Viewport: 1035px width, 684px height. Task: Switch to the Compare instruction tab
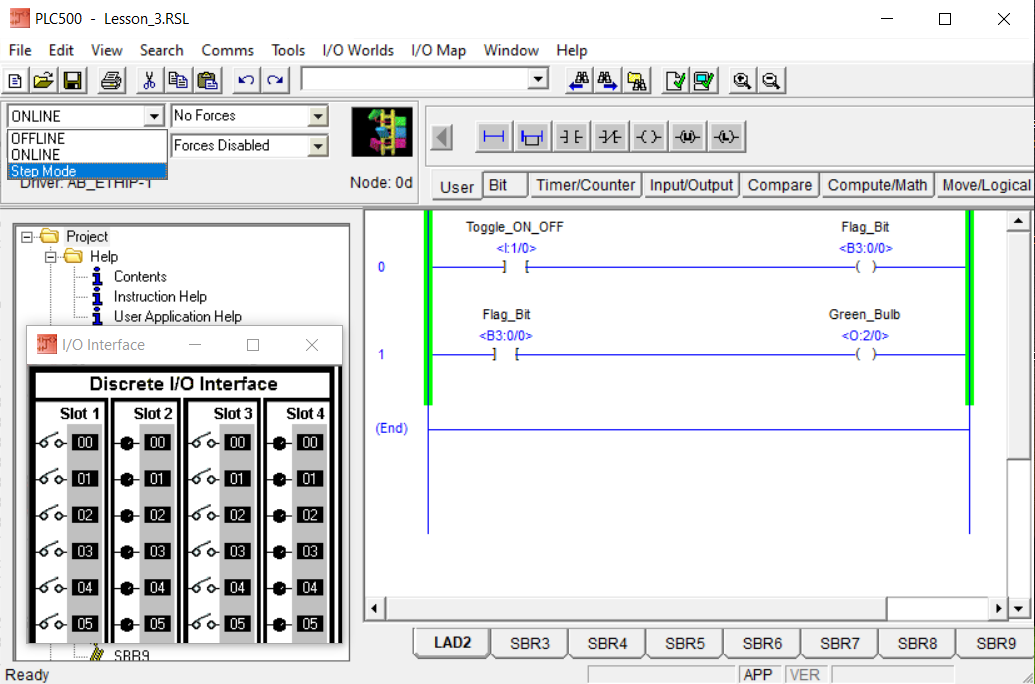point(780,185)
